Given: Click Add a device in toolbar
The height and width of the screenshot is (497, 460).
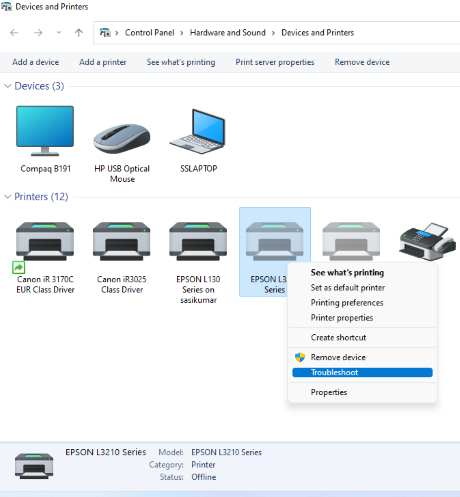Looking at the screenshot, I should pos(36,62).
